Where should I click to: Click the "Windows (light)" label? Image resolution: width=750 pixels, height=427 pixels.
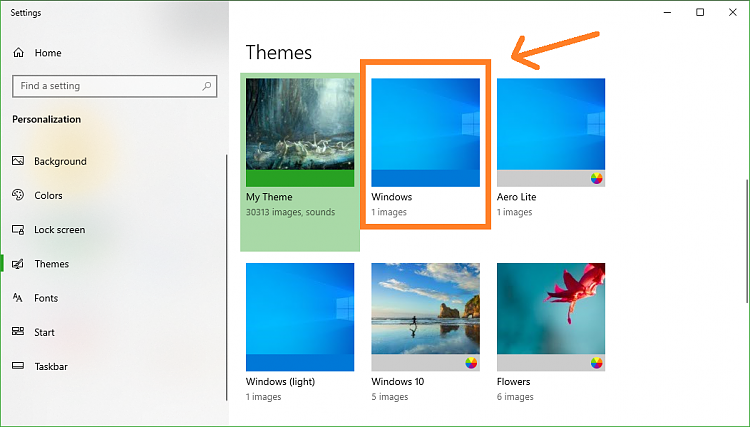(x=280, y=382)
